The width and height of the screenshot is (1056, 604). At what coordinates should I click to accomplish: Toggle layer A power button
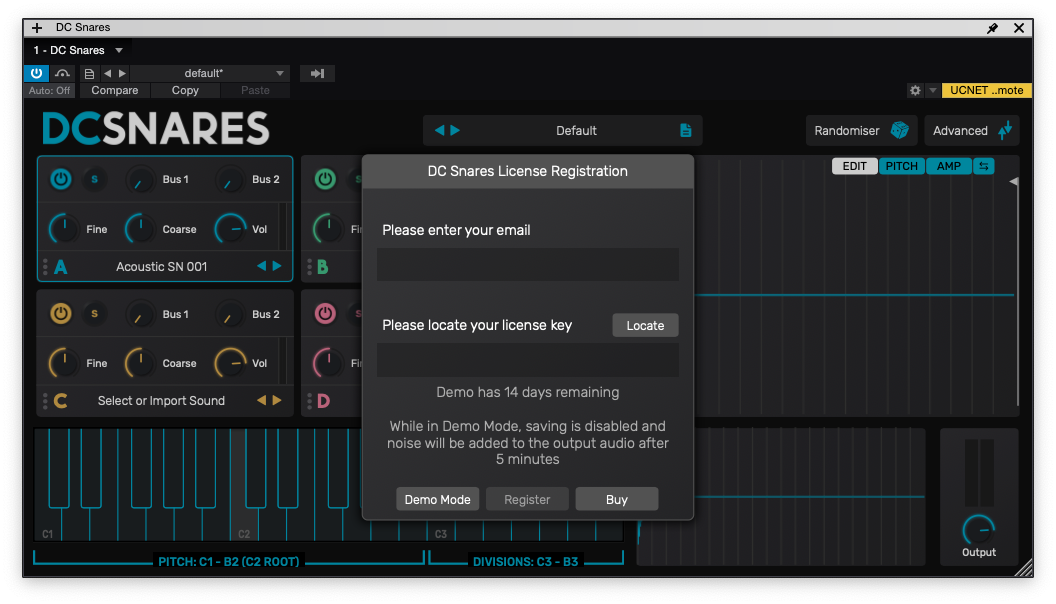(x=61, y=179)
